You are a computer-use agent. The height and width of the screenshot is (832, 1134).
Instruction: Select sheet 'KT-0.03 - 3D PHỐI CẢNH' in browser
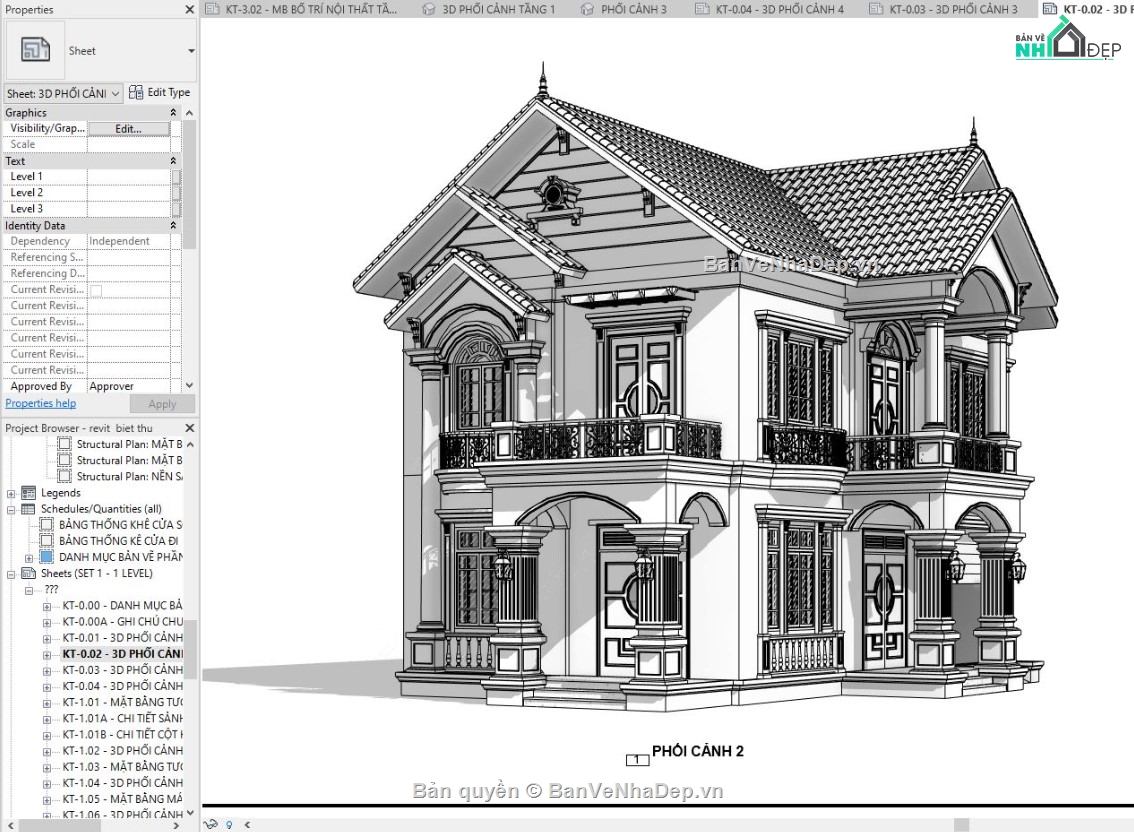pos(122,670)
